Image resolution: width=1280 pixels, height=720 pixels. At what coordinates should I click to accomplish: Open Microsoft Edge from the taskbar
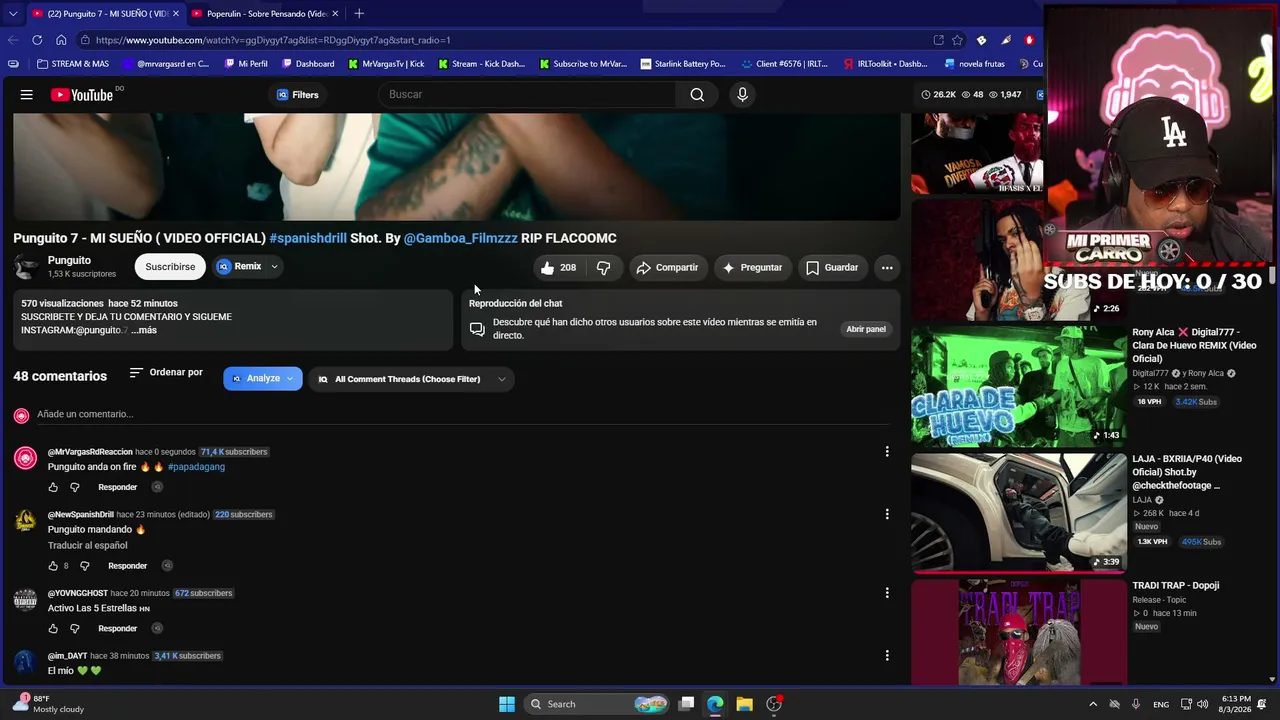(715, 704)
